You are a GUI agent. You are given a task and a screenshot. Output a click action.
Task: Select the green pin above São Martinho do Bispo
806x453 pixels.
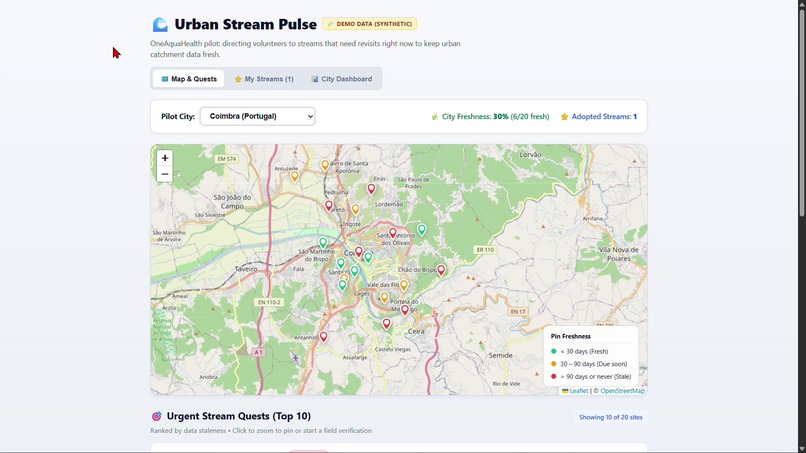click(323, 242)
